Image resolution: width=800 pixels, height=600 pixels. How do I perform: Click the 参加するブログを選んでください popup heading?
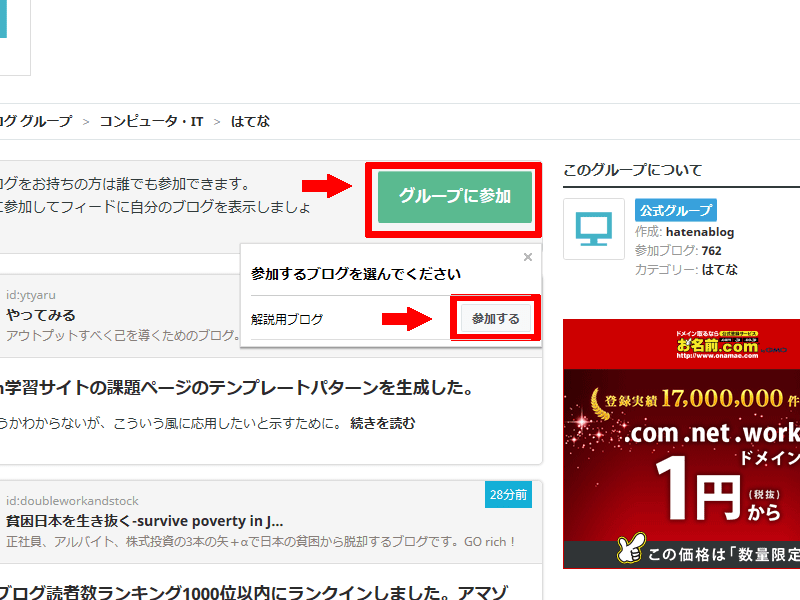click(356, 274)
